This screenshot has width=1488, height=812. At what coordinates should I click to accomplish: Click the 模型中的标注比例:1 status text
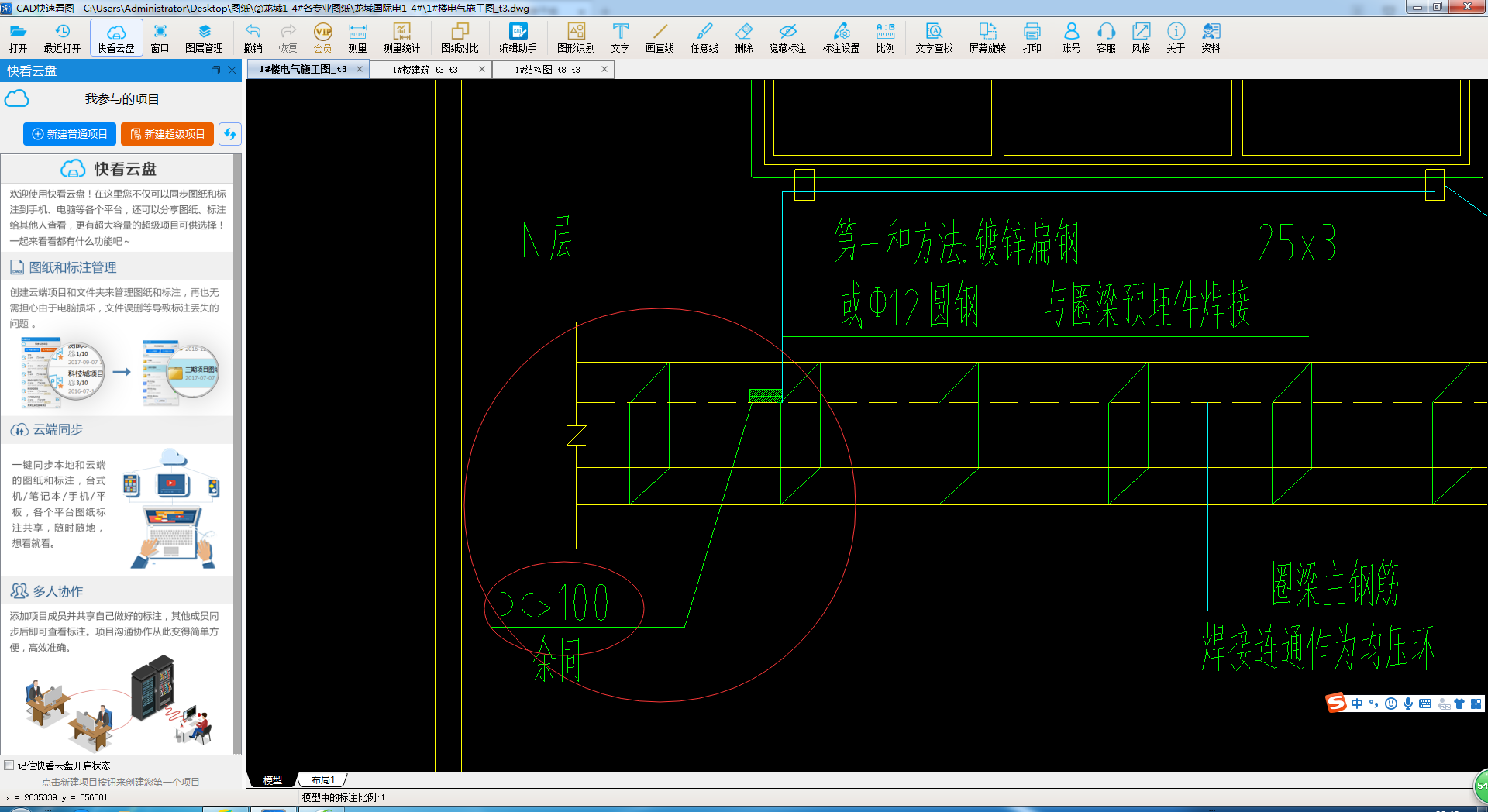pos(343,797)
